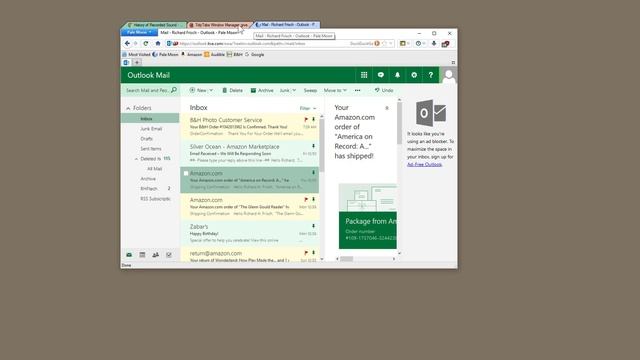Click the Sweep button
This screenshot has height=360, width=640.
[310, 90]
